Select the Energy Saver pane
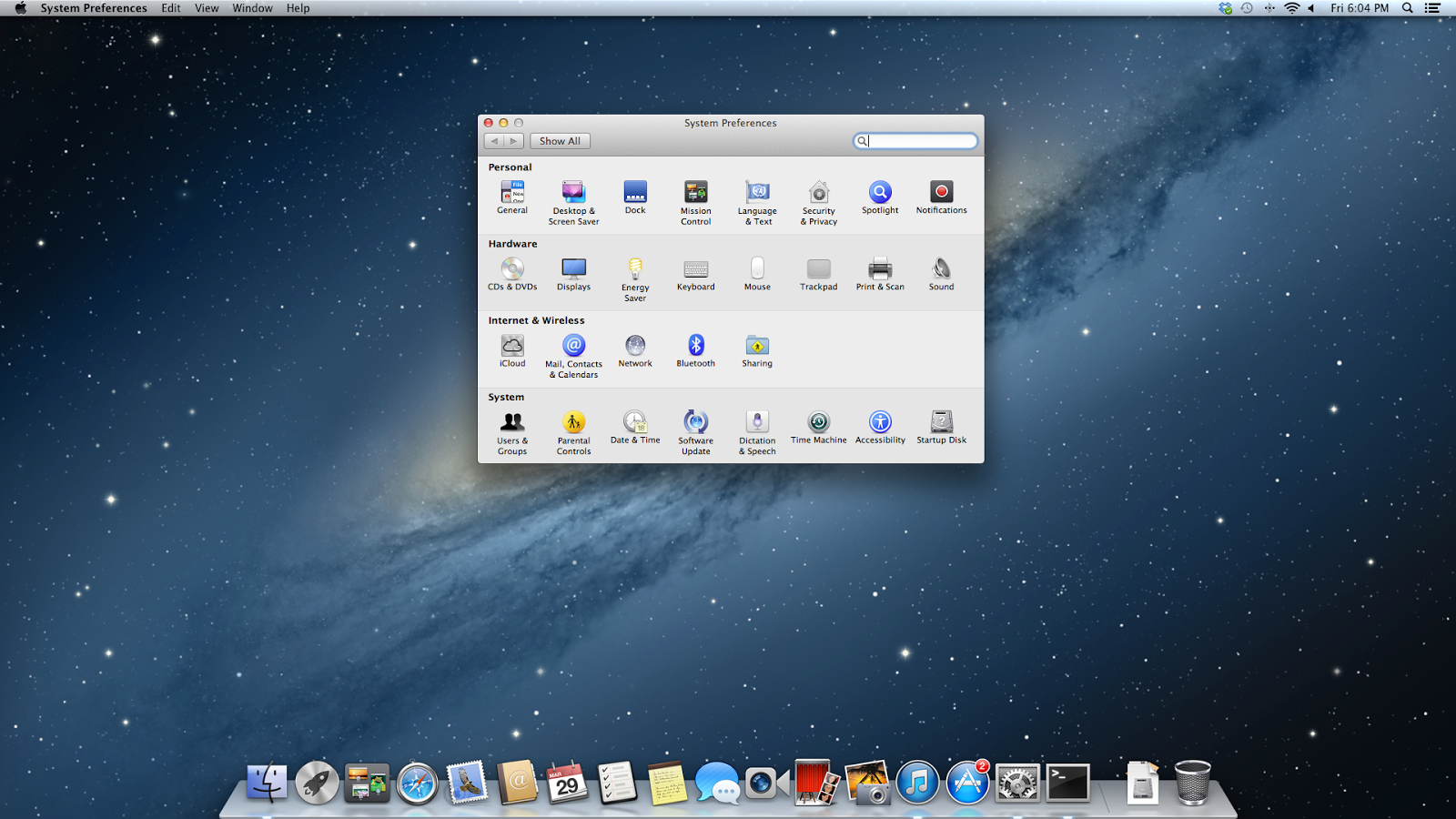Screen dimensions: 1456x819 coord(634,270)
